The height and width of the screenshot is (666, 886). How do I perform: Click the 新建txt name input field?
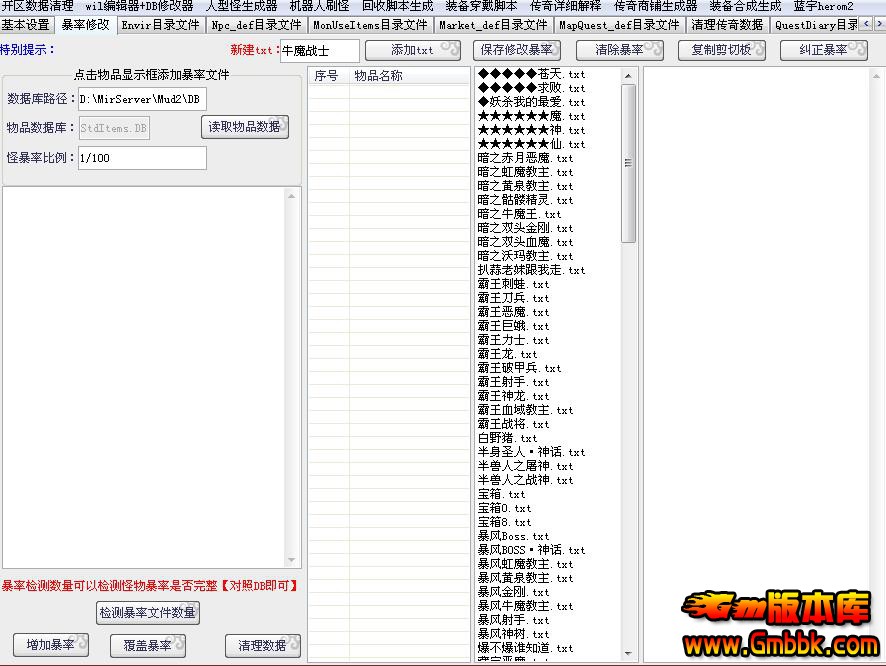point(318,50)
